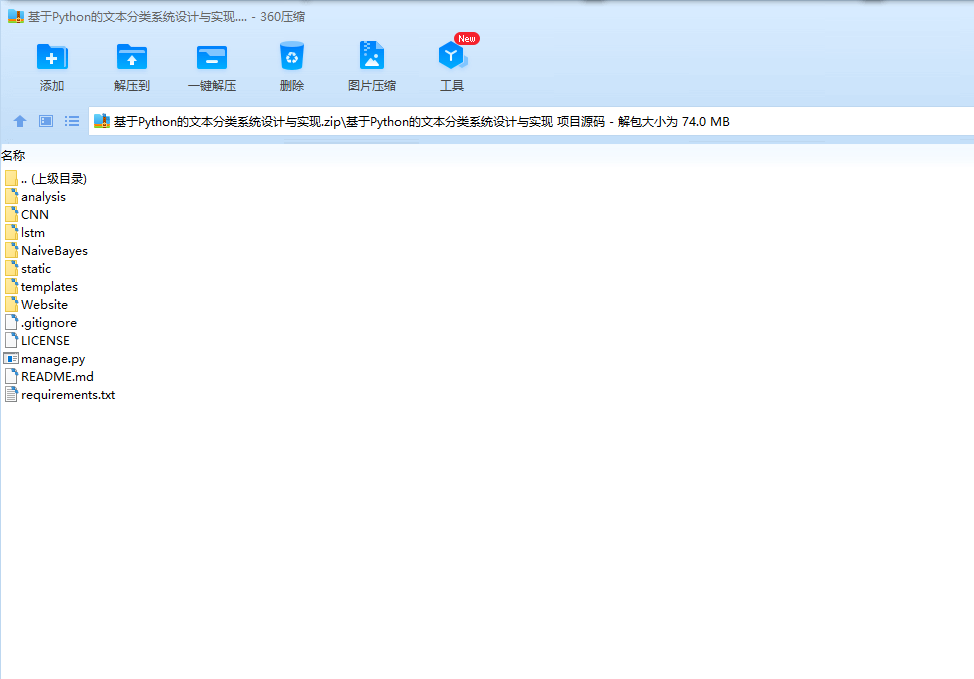Select the 'README.md' file name
This screenshot has height=679, width=974.
[x=57, y=376]
